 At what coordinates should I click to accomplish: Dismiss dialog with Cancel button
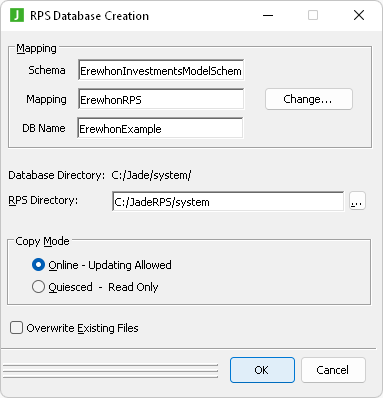[333, 370]
